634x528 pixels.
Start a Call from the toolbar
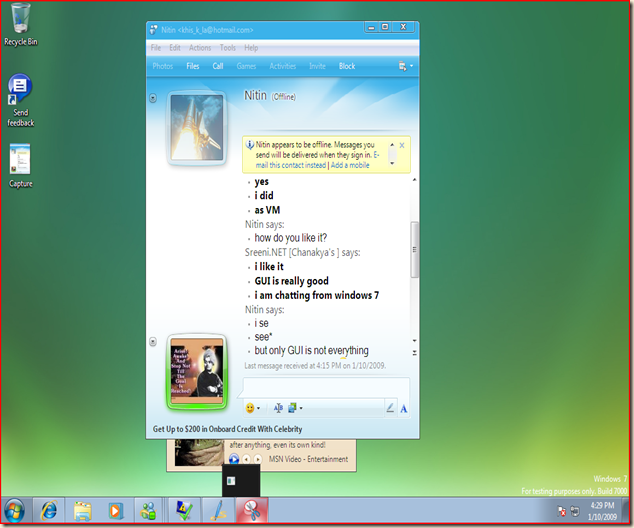tap(218, 66)
